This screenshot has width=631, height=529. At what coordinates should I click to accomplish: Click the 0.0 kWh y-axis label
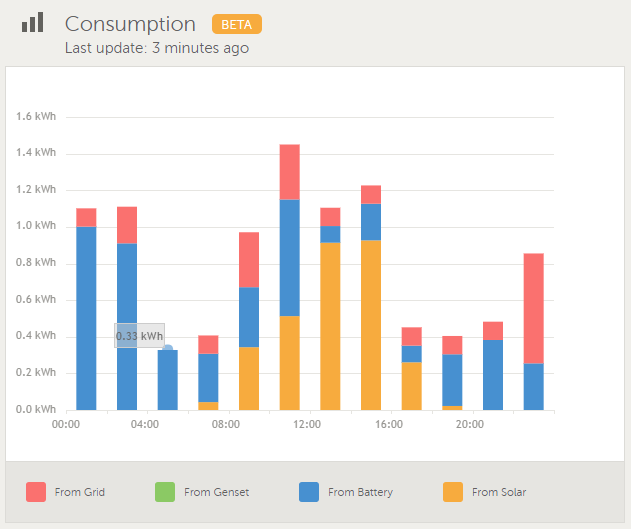point(36,409)
